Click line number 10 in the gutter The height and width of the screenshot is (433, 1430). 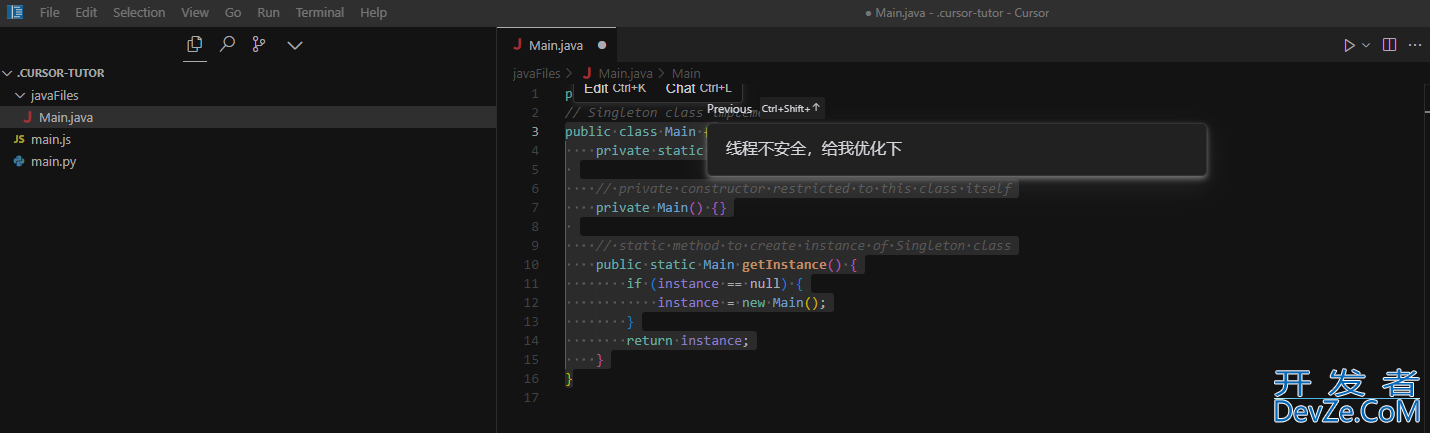click(x=531, y=265)
